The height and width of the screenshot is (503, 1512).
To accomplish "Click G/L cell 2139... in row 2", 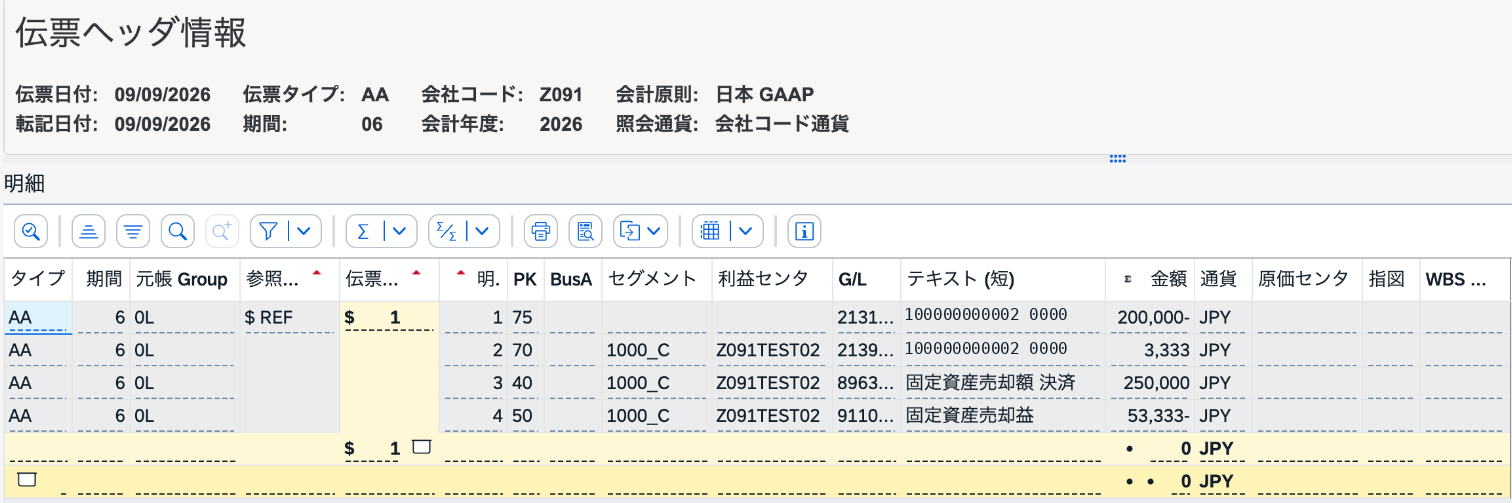I will pyautogui.click(x=866, y=350).
